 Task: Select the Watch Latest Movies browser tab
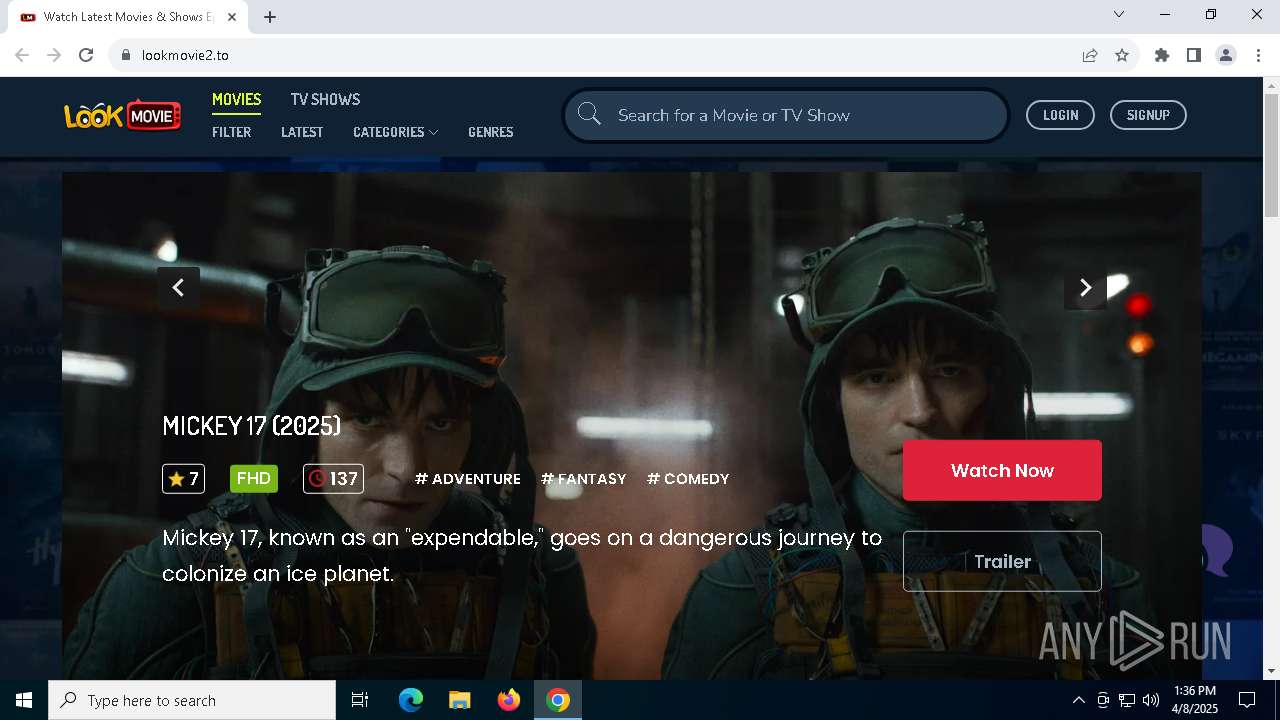click(x=128, y=17)
